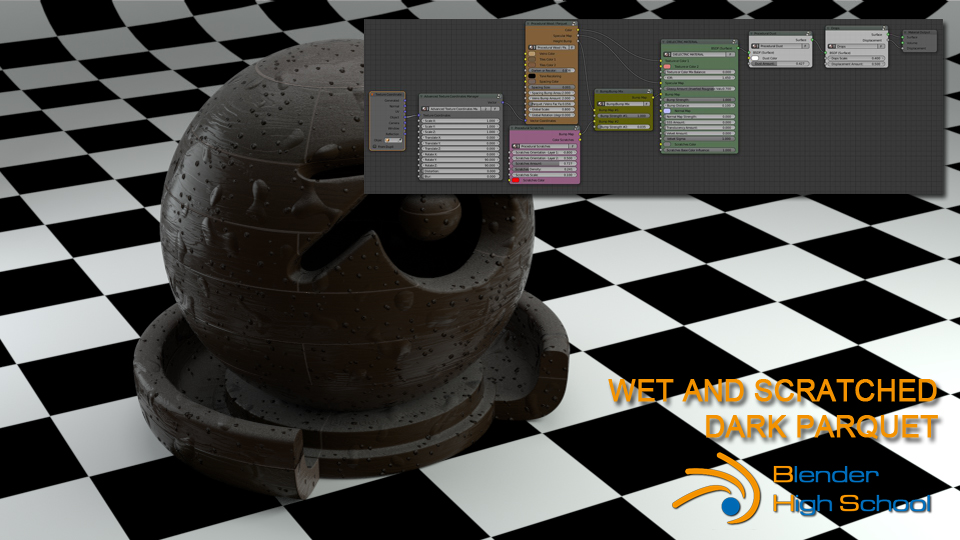Screen dimensions: 960x540
Task: Adjust the Drops Scale slider
Action: tap(856, 58)
